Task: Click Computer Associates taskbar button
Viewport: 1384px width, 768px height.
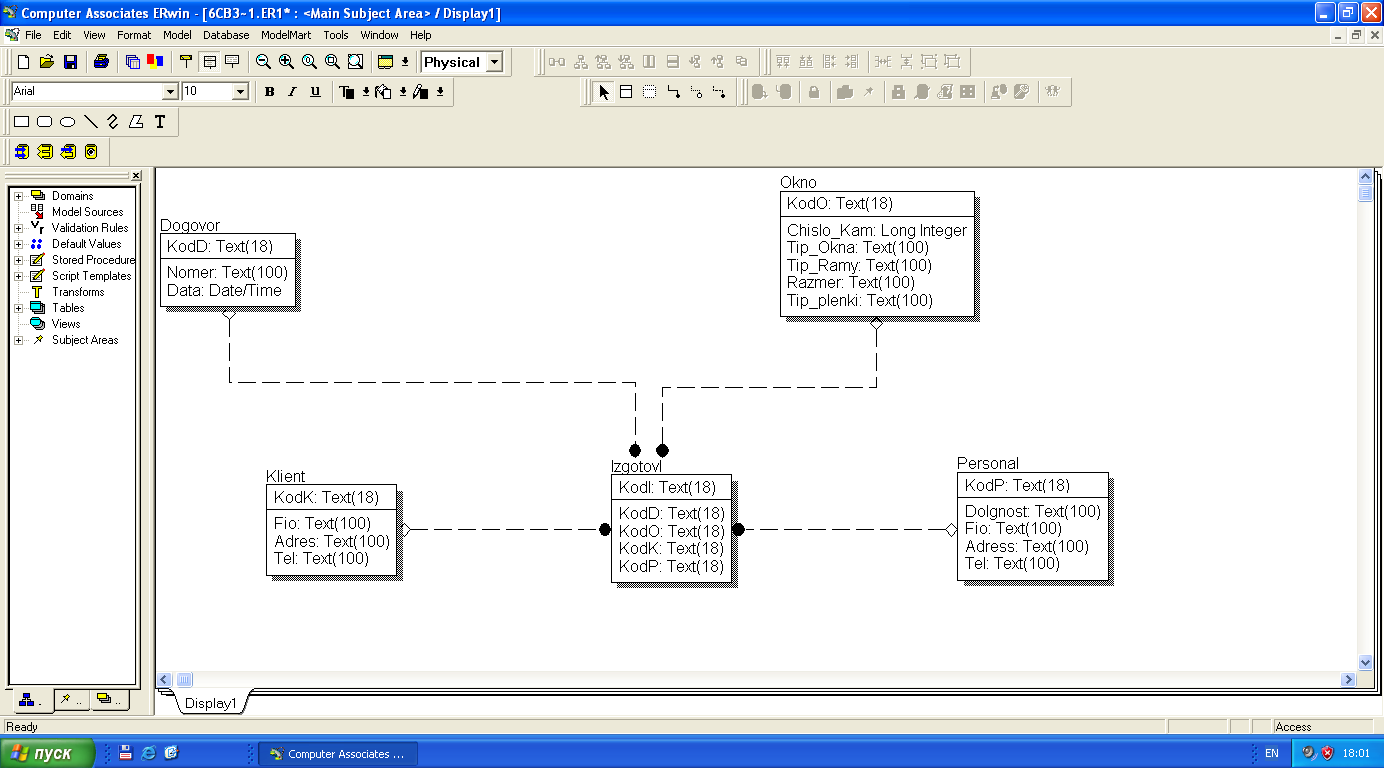Action: [338, 754]
